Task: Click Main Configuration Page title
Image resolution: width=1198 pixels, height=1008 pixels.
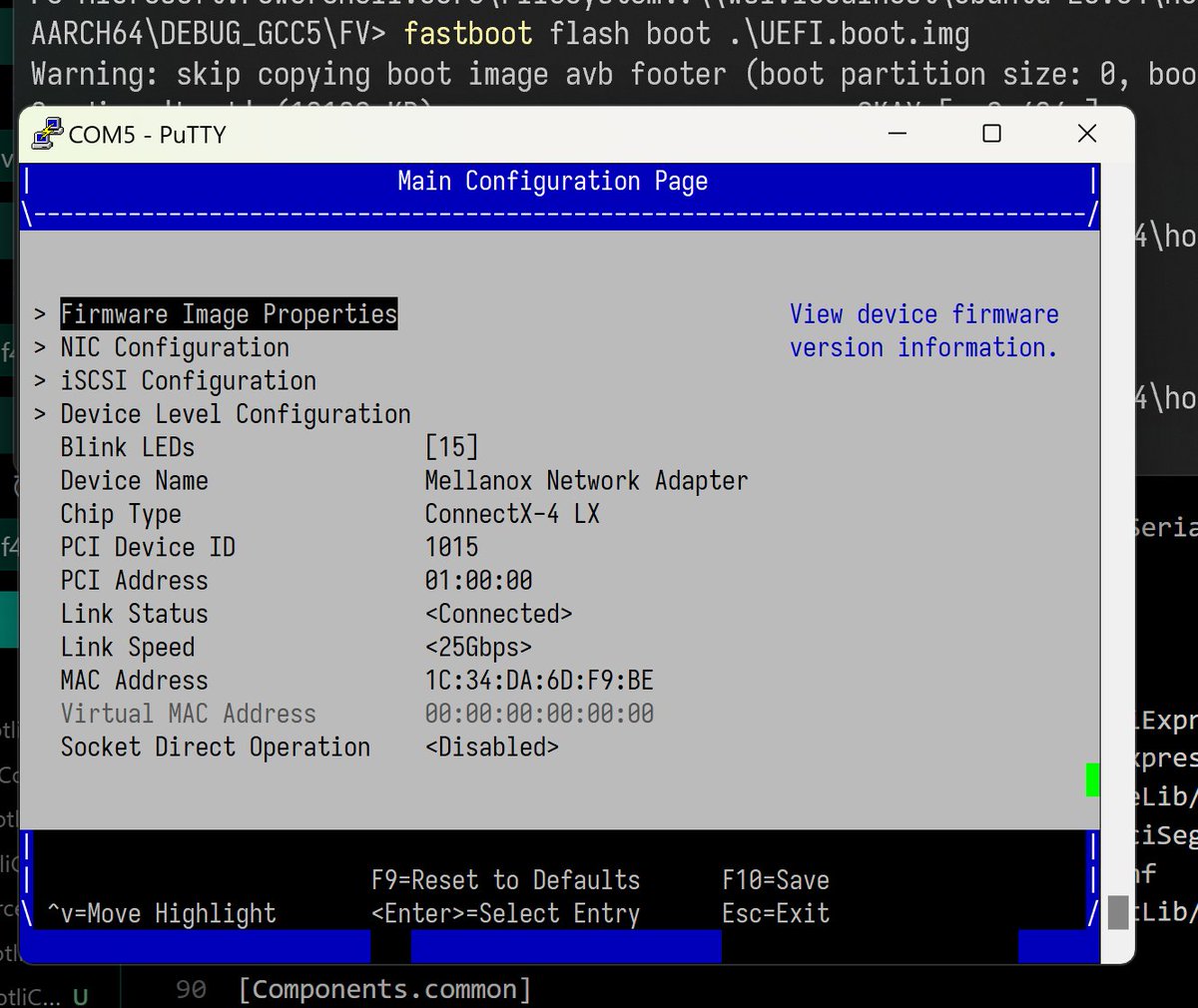Action: [x=553, y=182]
